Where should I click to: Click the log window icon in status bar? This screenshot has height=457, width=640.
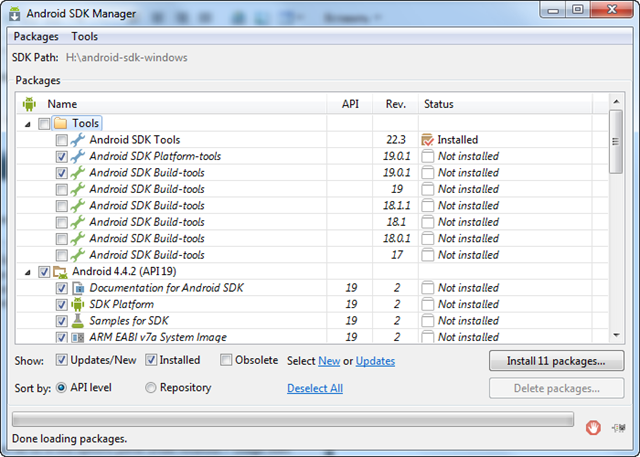point(619,428)
